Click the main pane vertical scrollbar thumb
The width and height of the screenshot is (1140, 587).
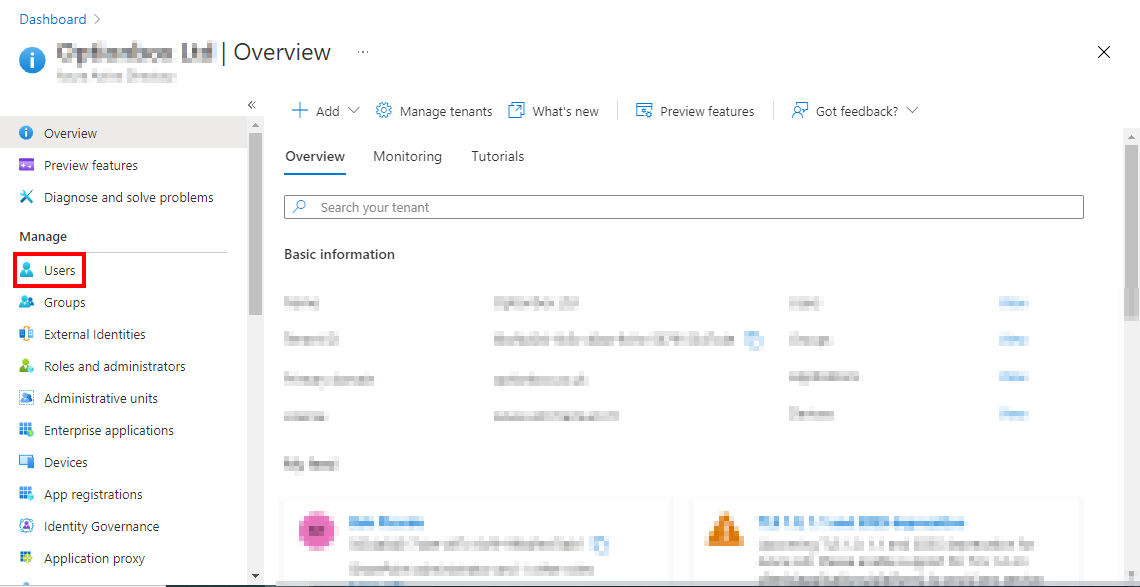1131,231
